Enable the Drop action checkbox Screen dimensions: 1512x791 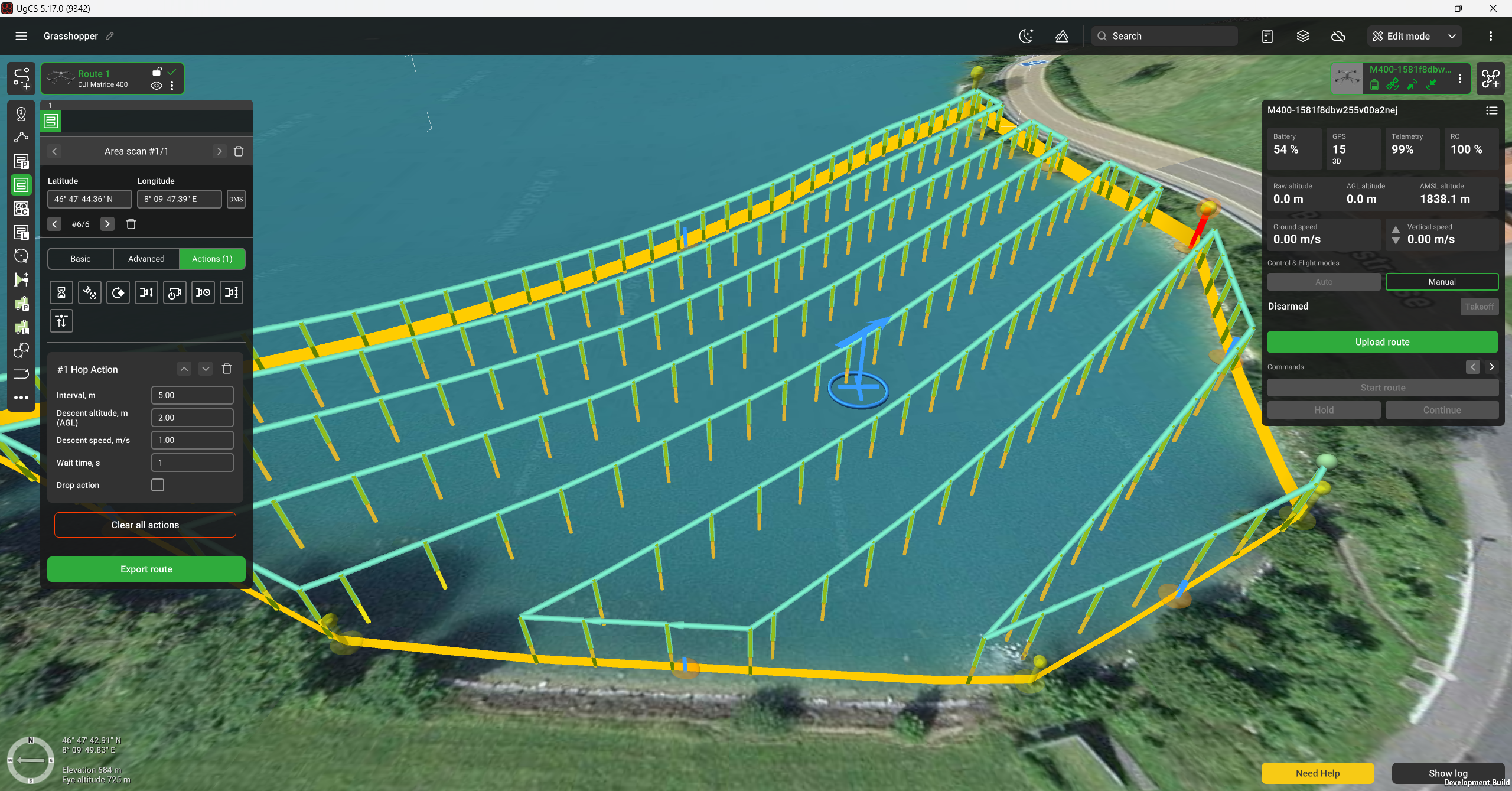click(x=158, y=485)
